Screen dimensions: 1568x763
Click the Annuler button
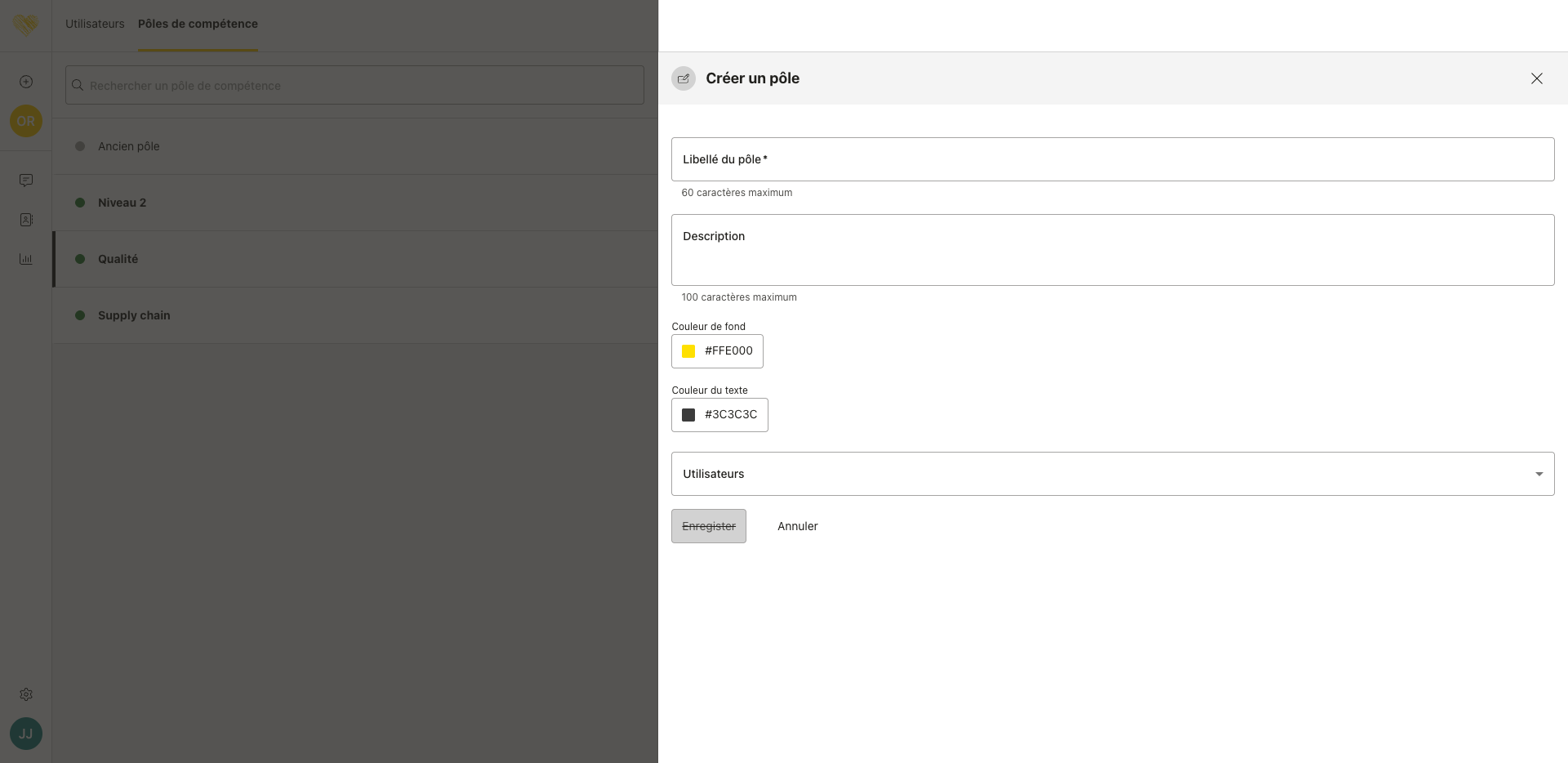797,526
